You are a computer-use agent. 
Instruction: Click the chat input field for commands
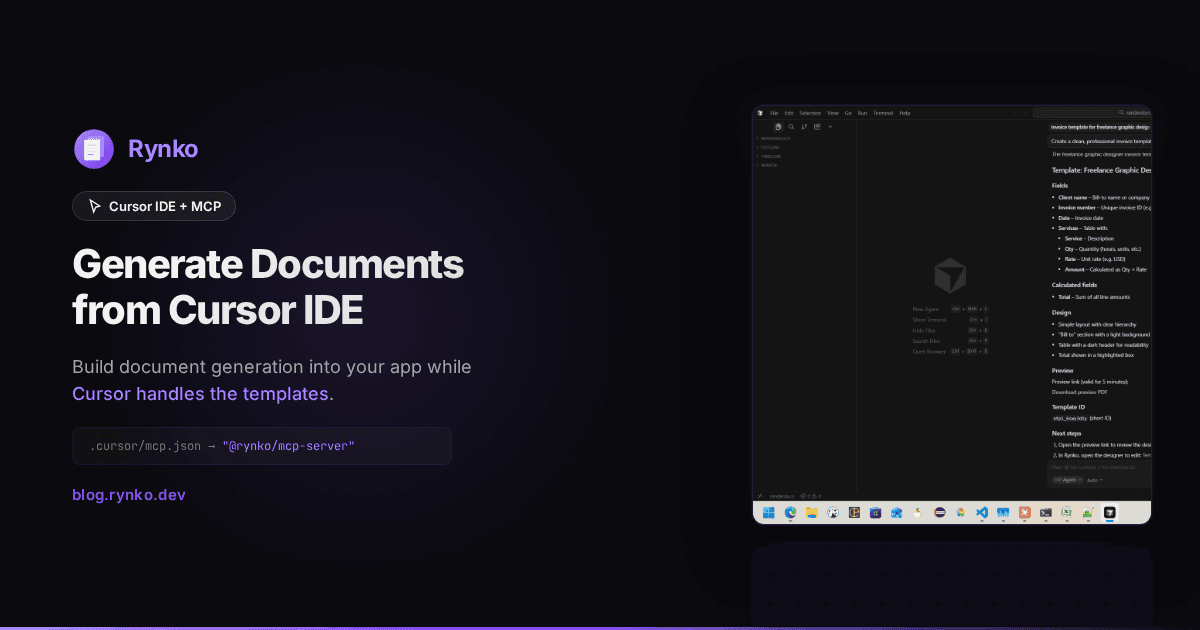point(1095,466)
